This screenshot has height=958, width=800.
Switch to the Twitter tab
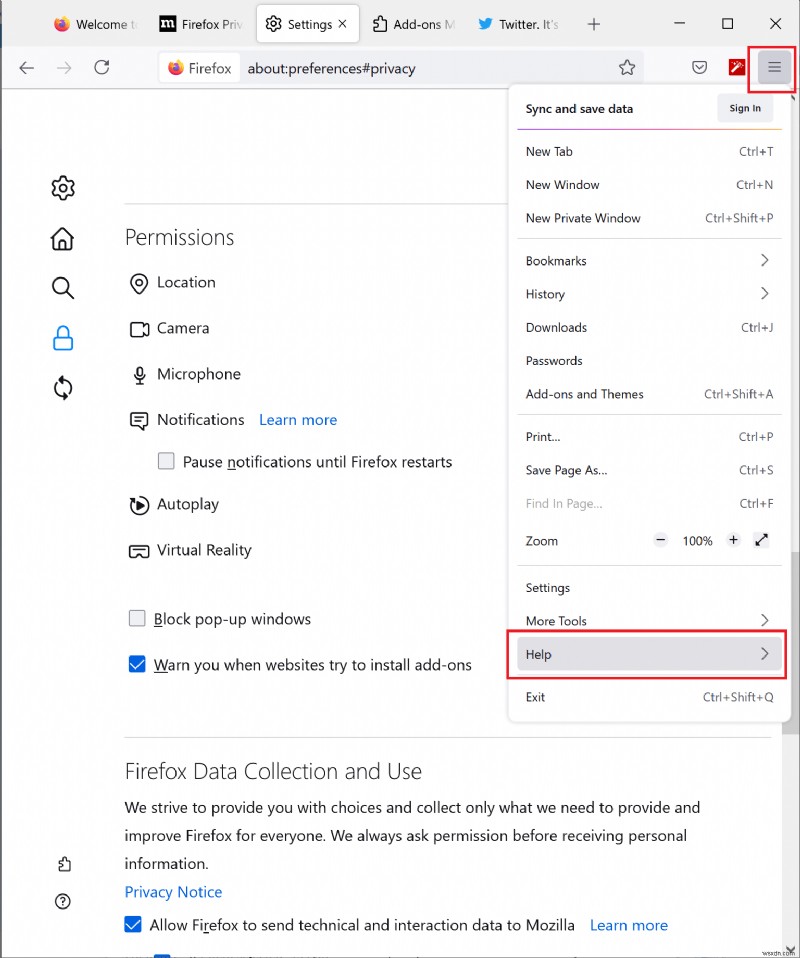click(518, 24)
